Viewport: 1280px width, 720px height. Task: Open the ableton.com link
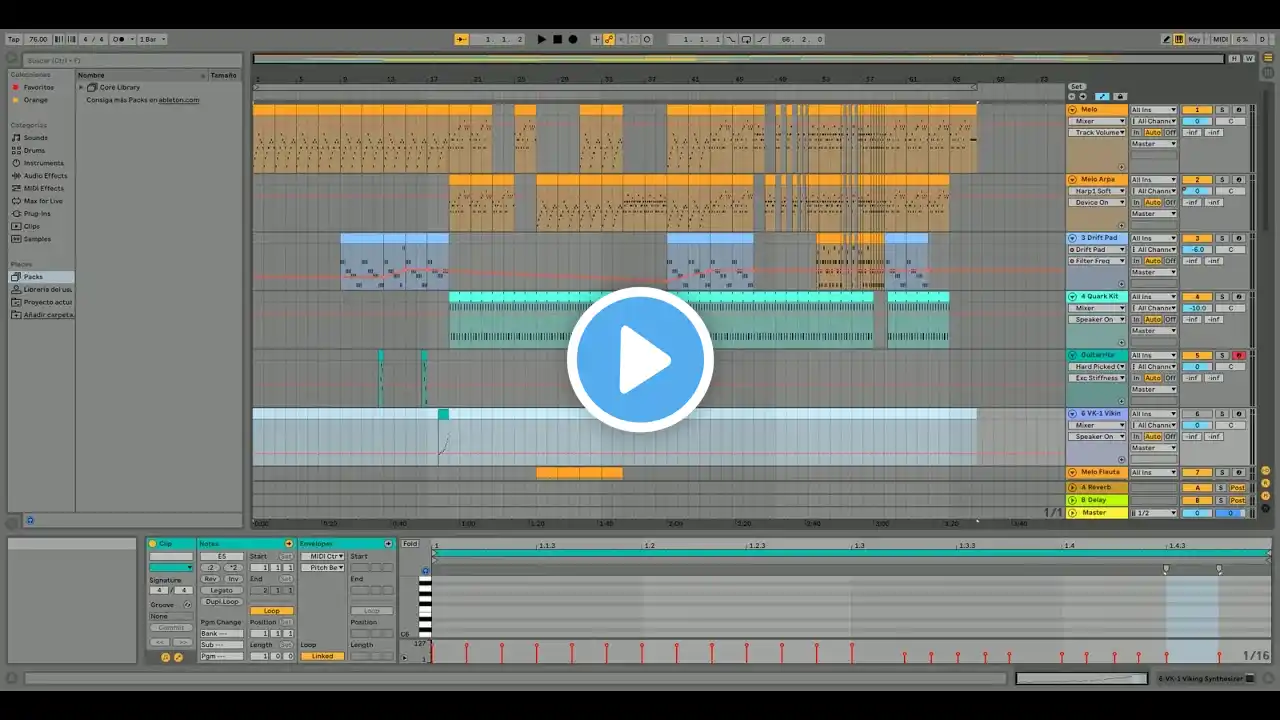(x=179, y=100)
